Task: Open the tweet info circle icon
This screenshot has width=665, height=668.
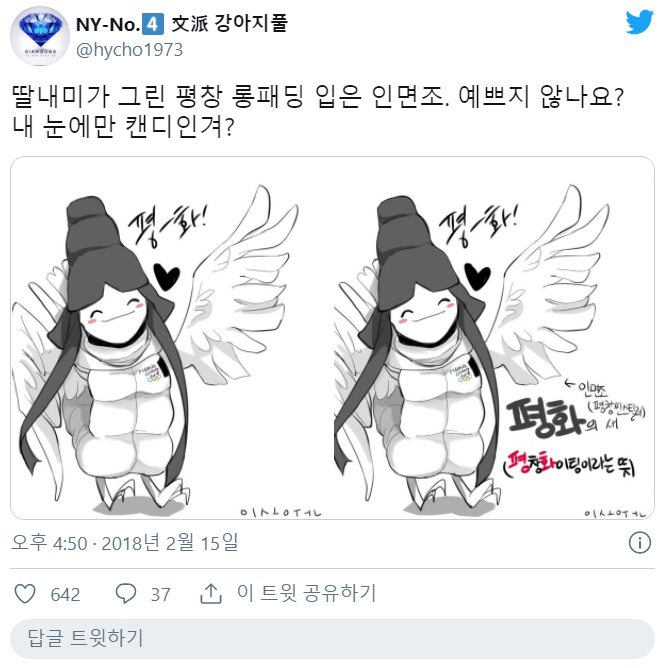Action: click(x=639, y=543)
